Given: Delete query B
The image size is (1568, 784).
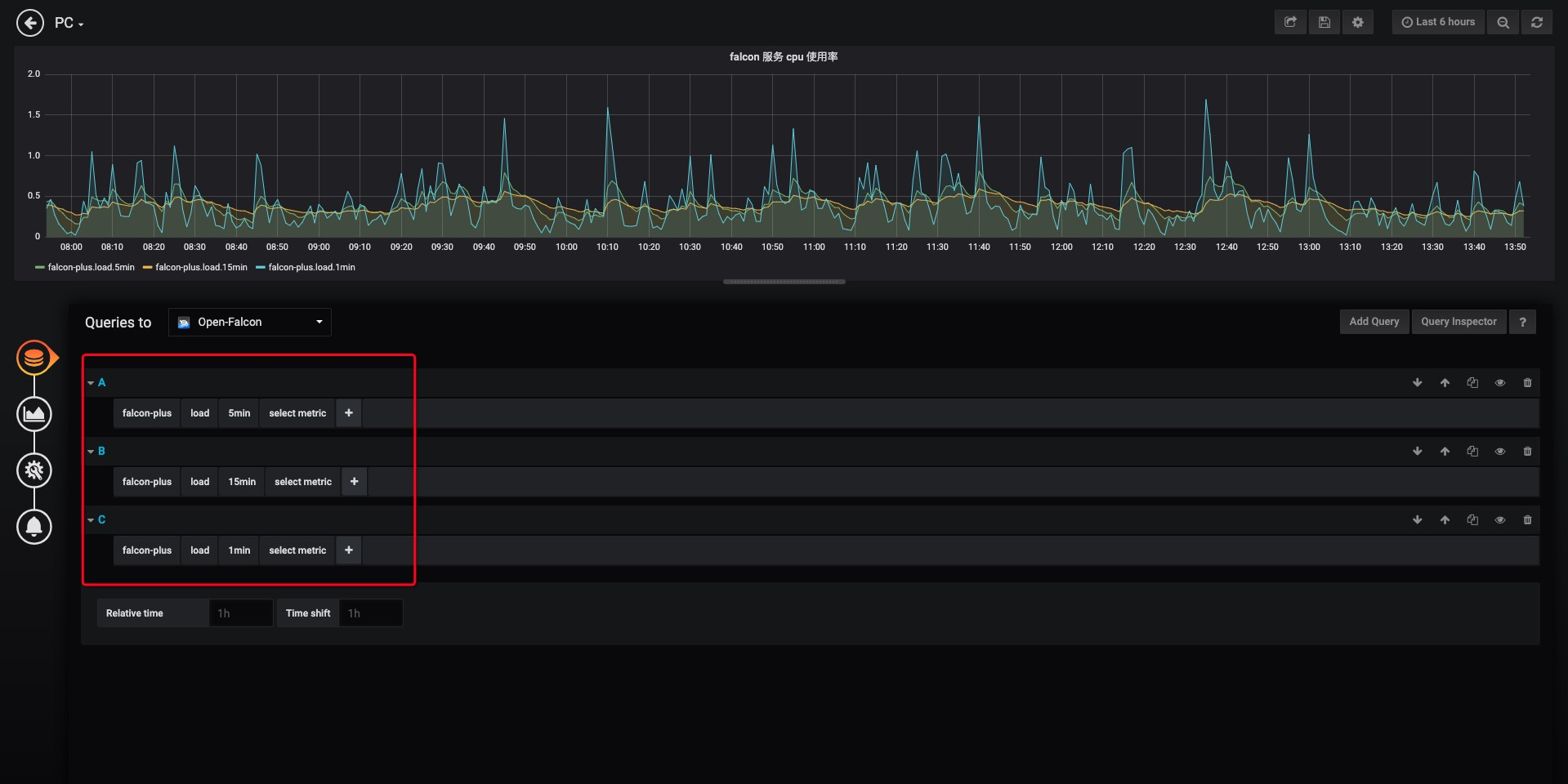Looking at the screenshot, I should pyautogui.click(x=1527, y=451).
